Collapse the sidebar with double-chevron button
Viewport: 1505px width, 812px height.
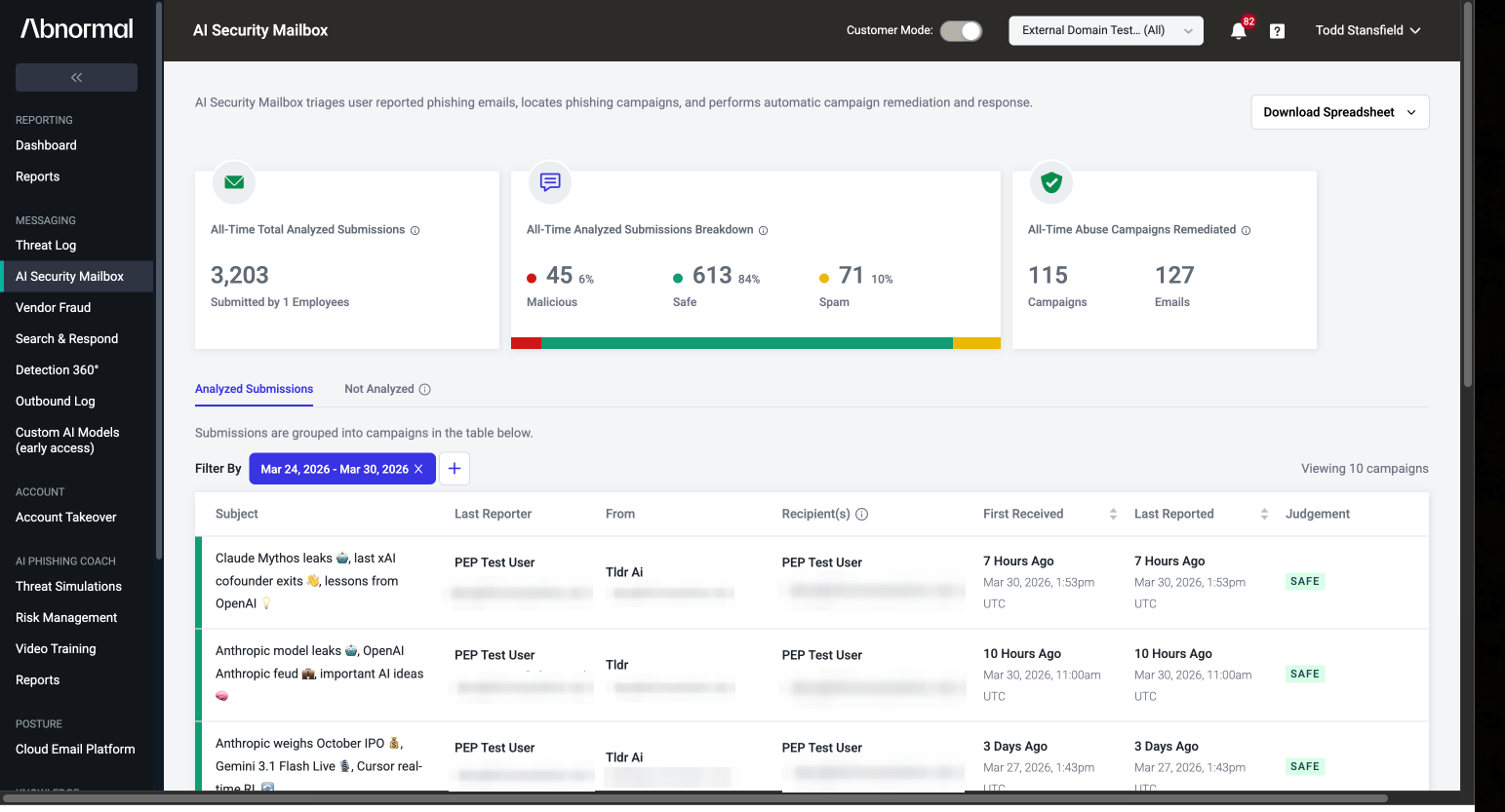coord(76,77)
